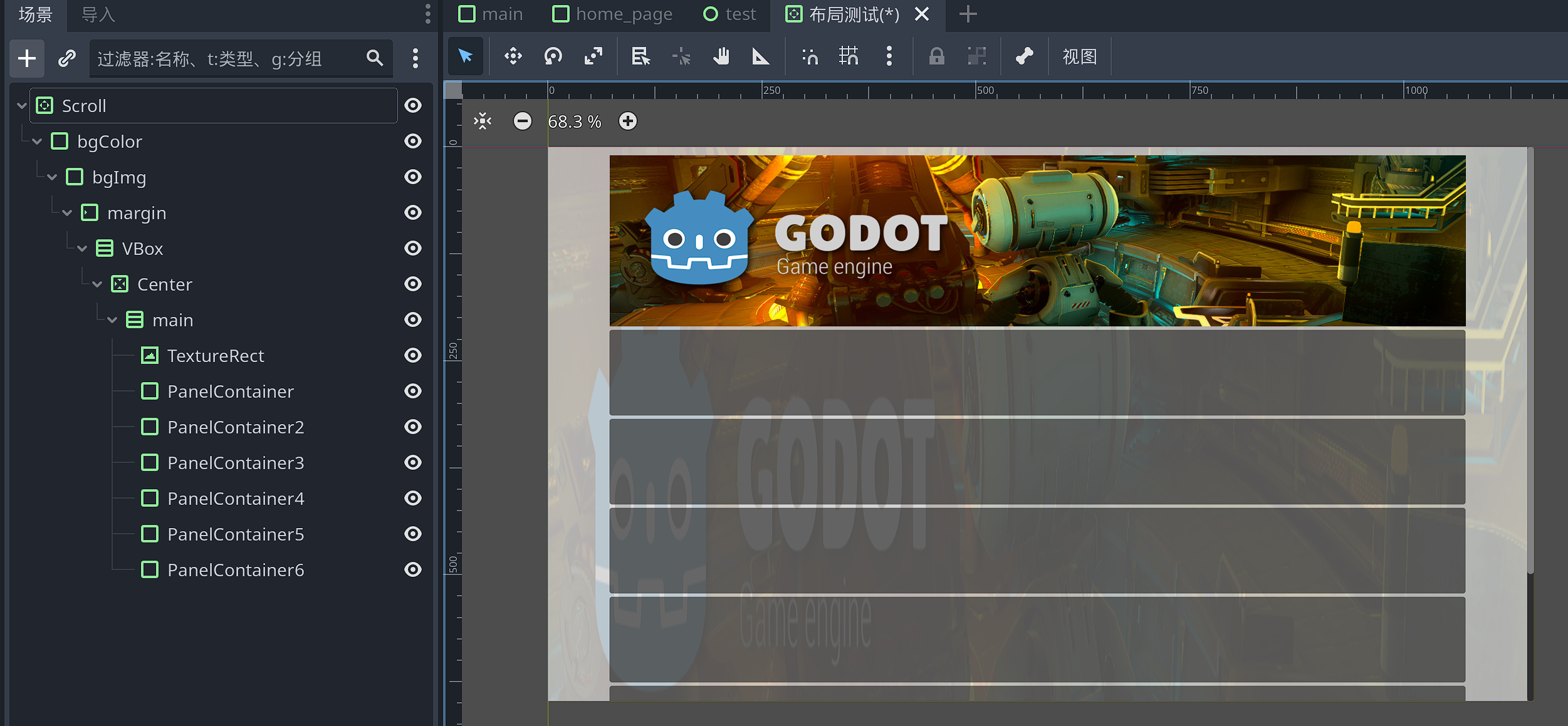Toggle visibility of PanelContainer6
Screen dimensions: 1568x726
pyautogui.click(x=412, y=570)
